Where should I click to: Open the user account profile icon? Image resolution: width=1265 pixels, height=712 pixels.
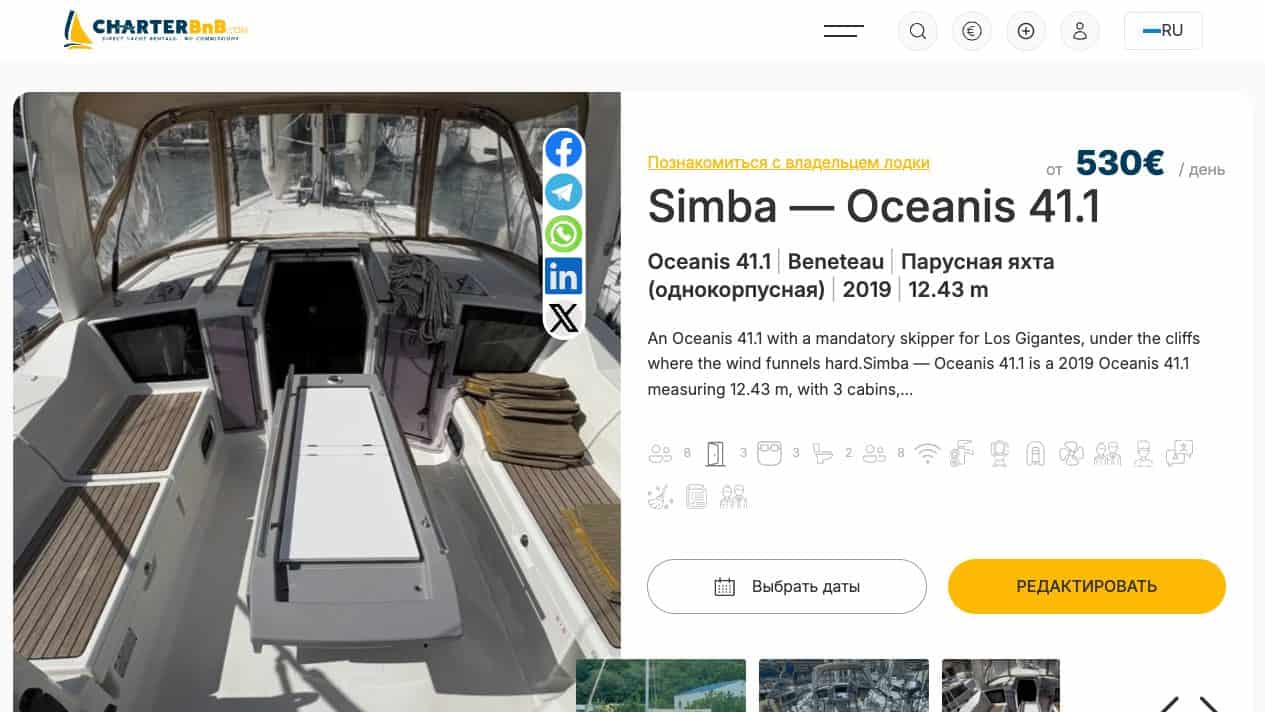(x=1080, y=31)
